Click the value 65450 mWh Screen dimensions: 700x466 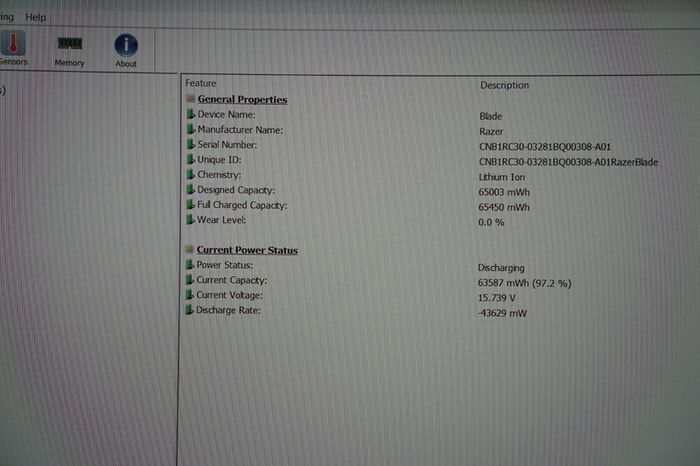(504, 208)
